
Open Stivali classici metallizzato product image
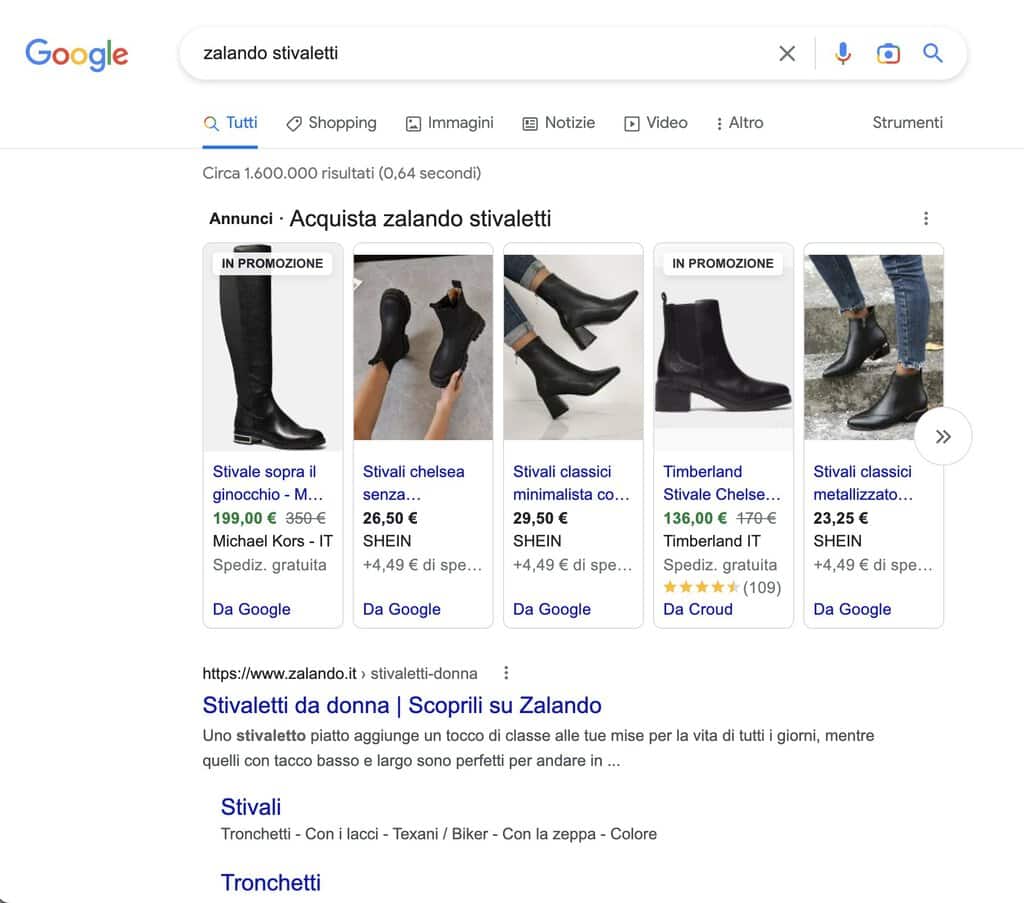(x=874, y=347)
